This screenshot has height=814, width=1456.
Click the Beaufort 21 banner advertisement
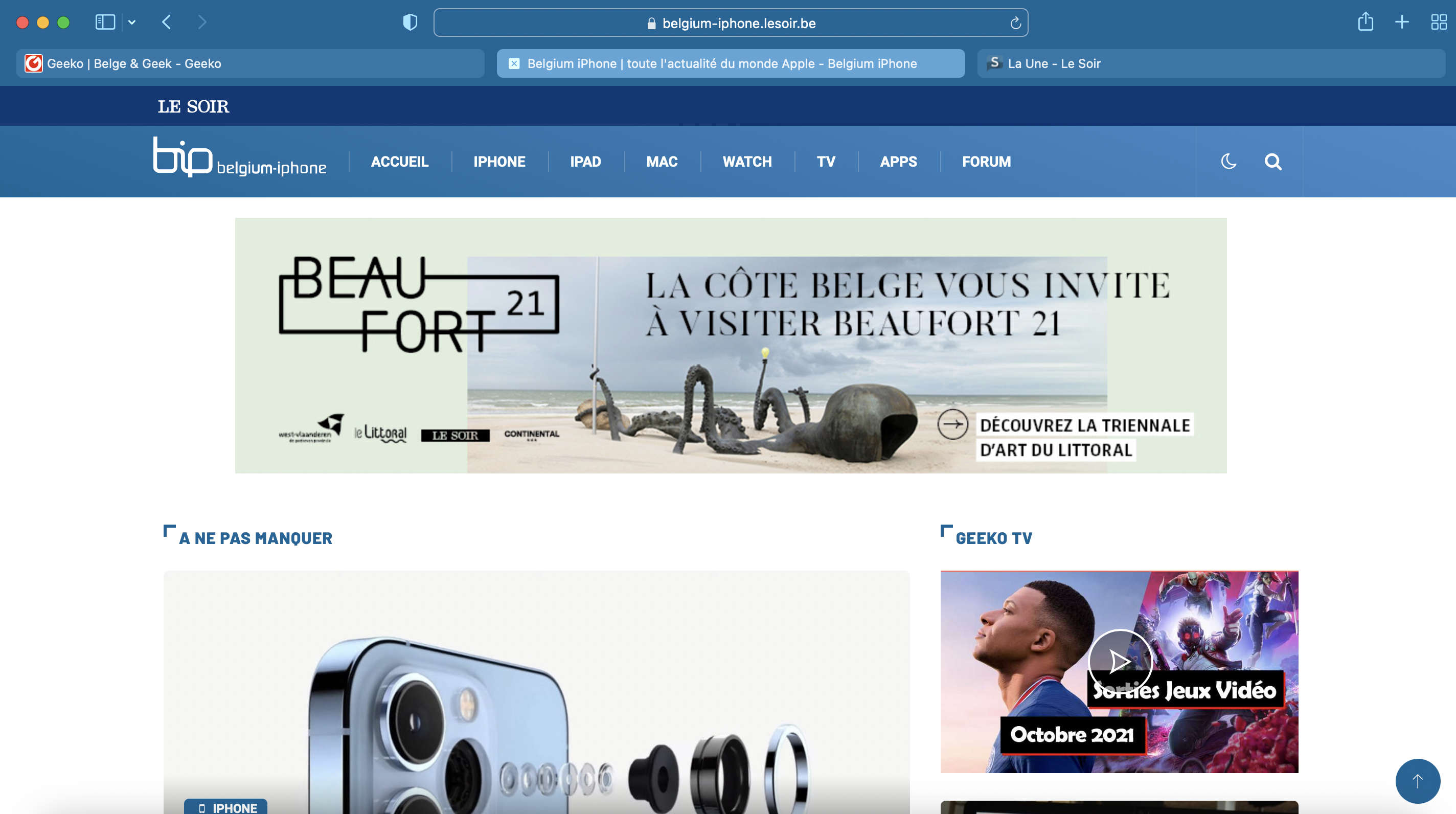[730, 345]
